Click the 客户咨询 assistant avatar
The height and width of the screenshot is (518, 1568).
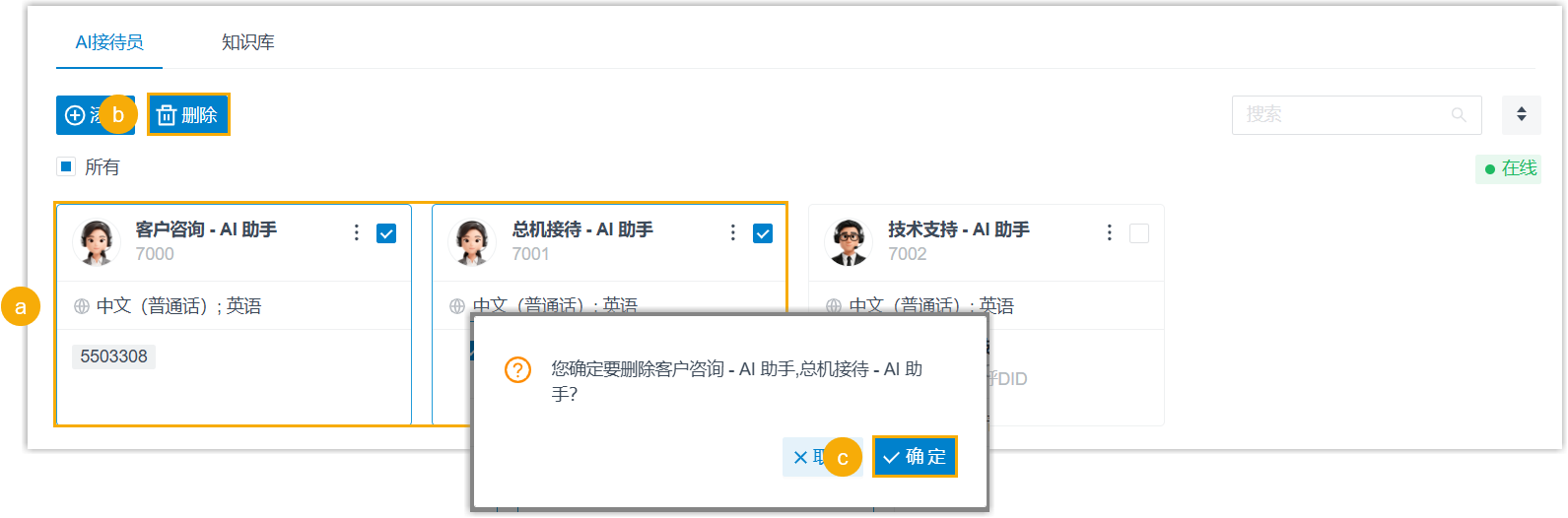pyautogui.click(x=97, y=242)
